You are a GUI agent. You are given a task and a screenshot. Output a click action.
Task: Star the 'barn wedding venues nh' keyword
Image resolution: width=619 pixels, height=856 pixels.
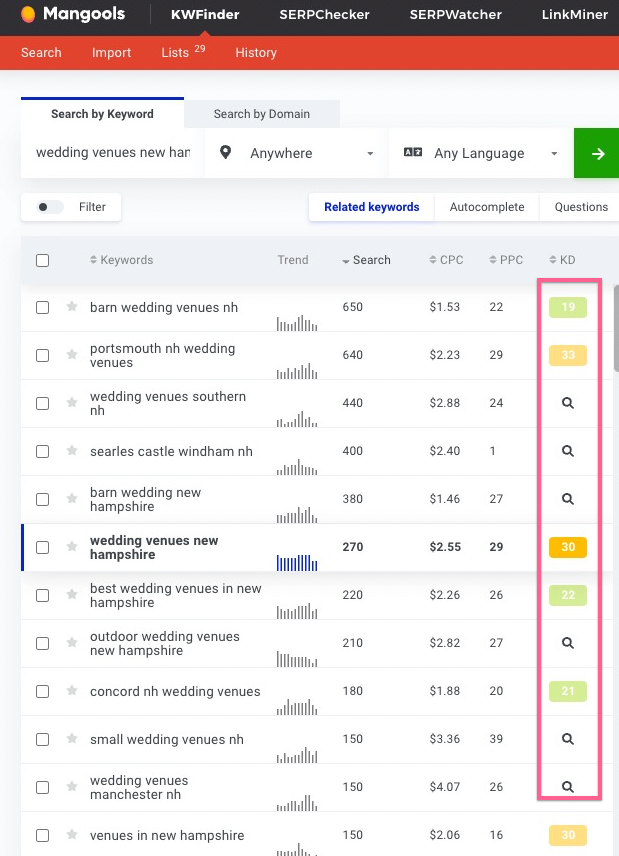(72, 307)
